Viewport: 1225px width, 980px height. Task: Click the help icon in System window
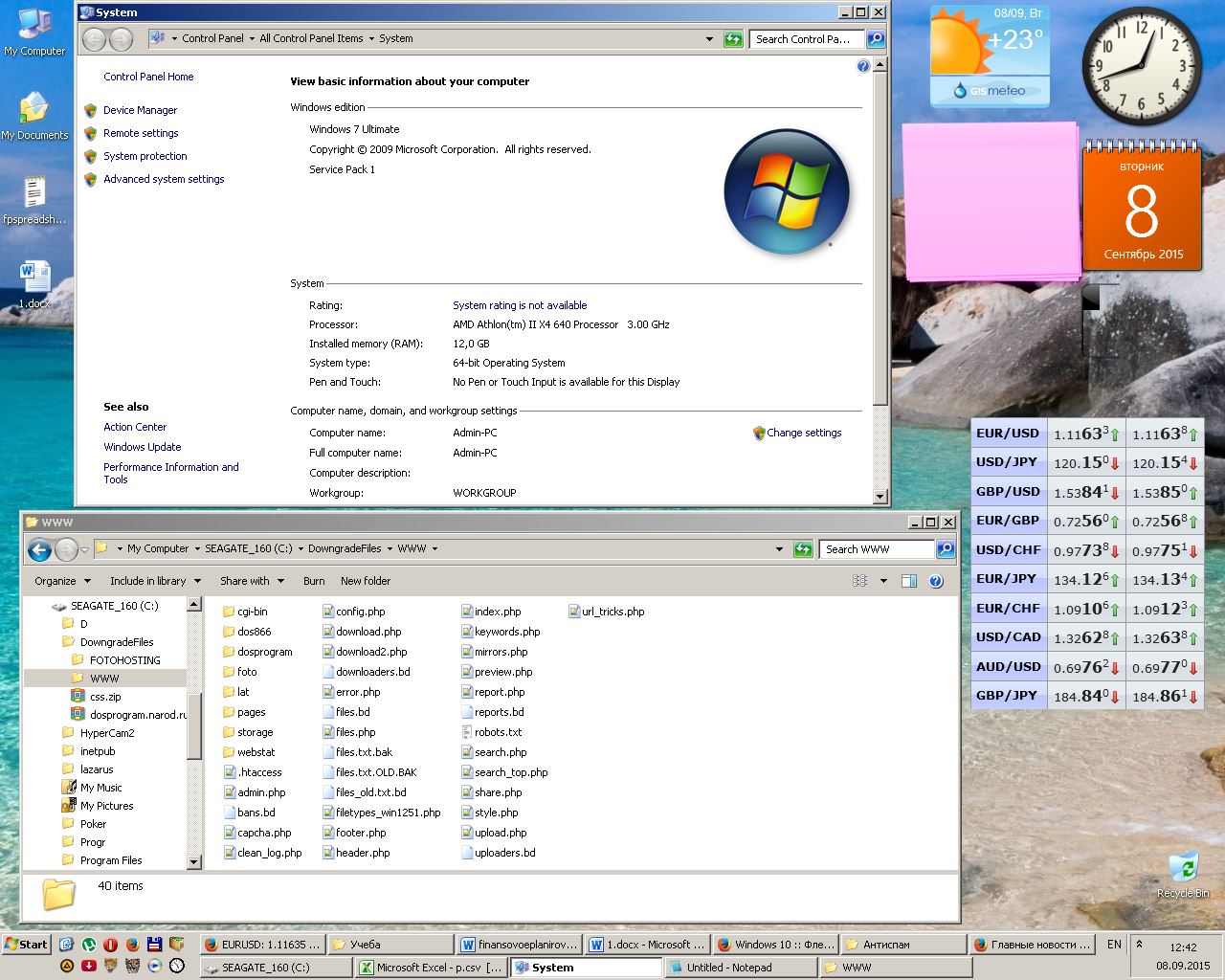pyautogui.click(x=863, y=66)
